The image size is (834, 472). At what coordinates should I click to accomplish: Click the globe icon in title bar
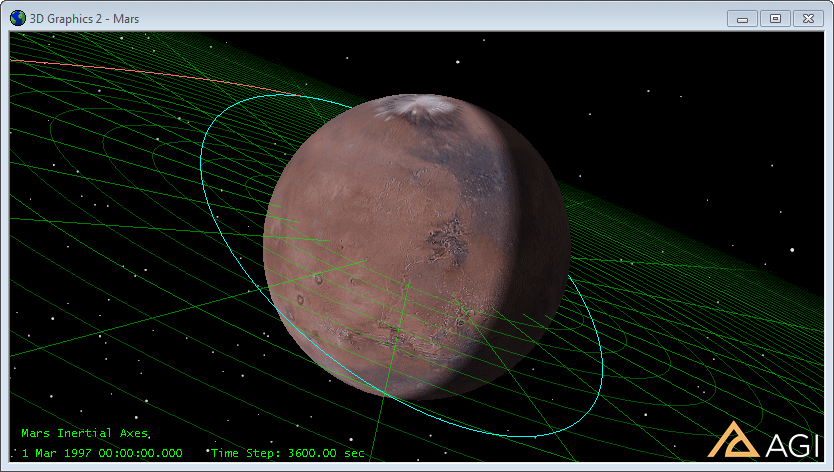pyautogui.click(x=17, y=17)
